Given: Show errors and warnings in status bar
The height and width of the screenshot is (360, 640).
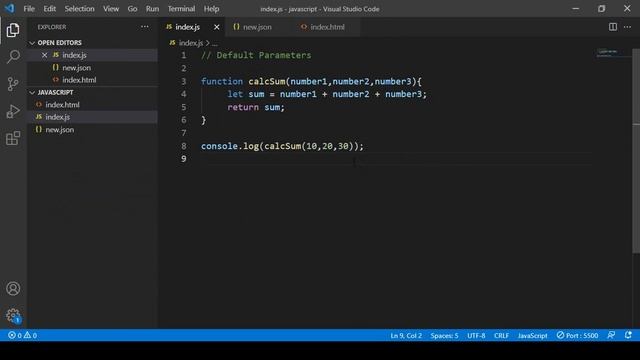Looking at the screenshot, I should pyautogui.click(x=22, y=336).
